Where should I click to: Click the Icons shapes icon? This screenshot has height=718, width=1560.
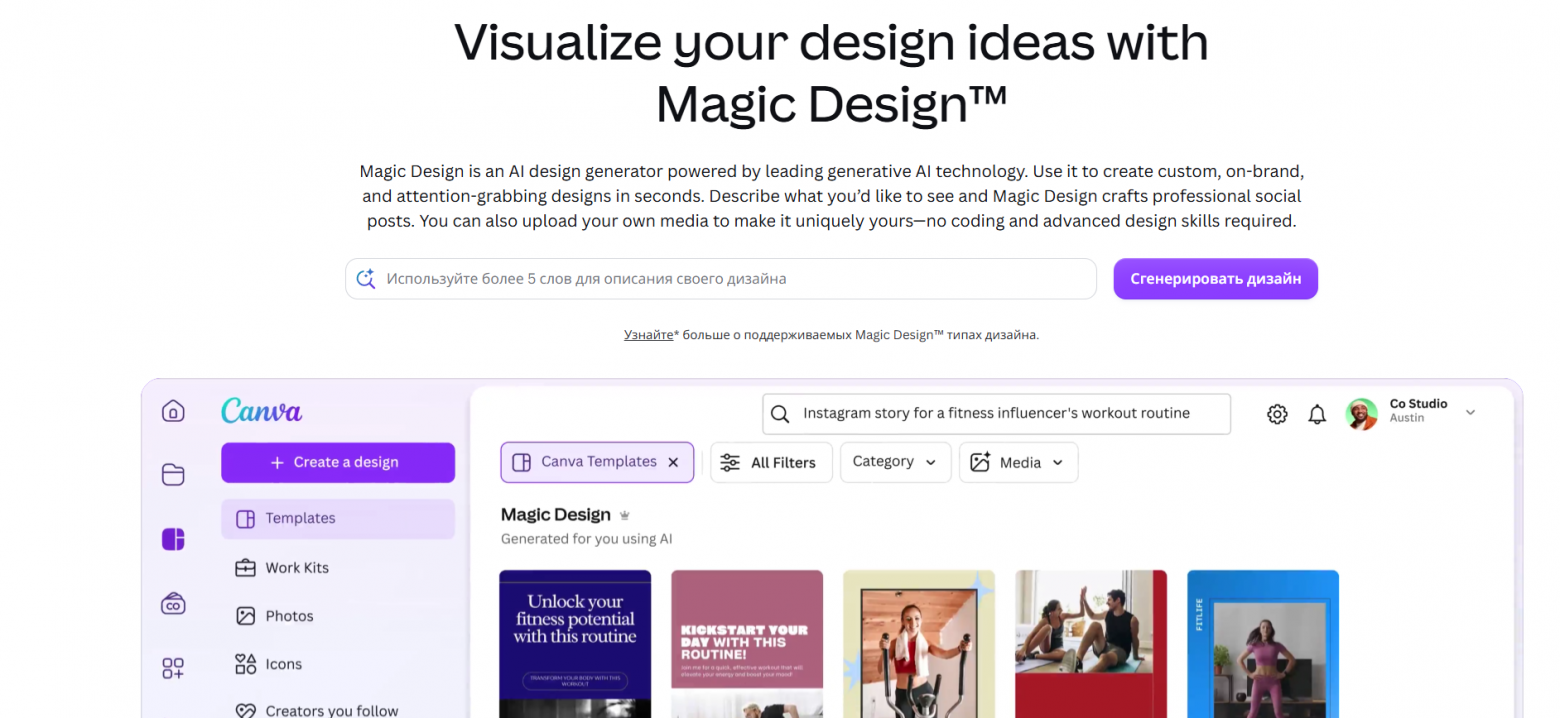point(245,664)
